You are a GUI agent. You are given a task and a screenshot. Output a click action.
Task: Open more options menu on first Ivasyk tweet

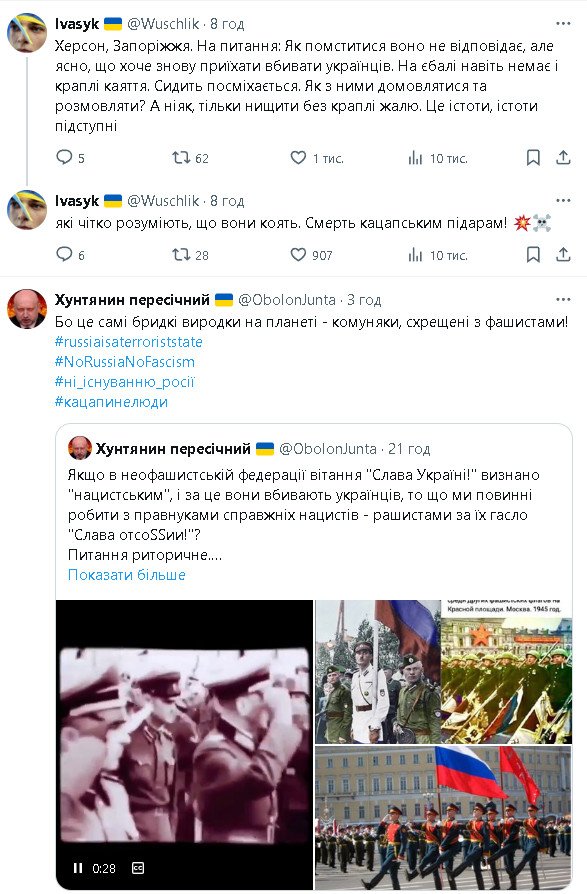point(563,23)
